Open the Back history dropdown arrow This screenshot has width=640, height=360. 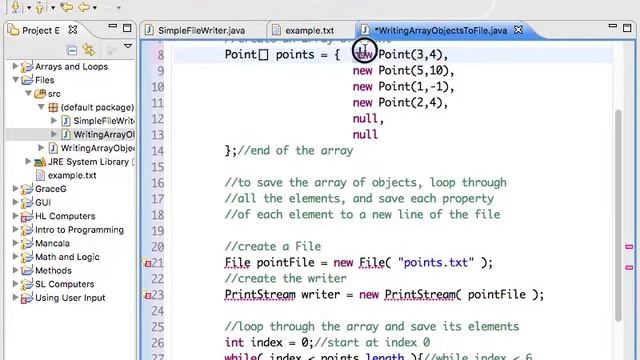click(x=95, y=7)
